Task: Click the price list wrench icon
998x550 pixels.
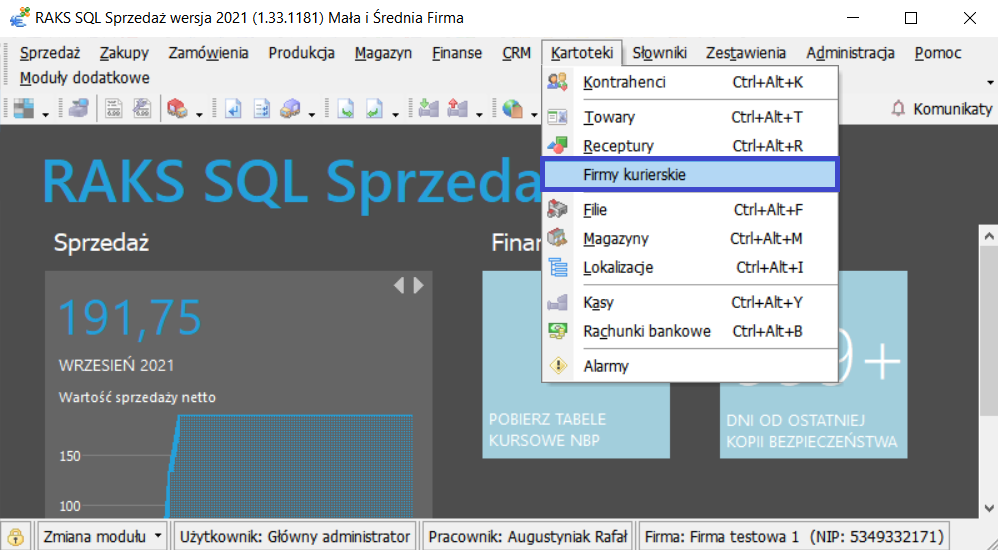Action: coord(142,109)
